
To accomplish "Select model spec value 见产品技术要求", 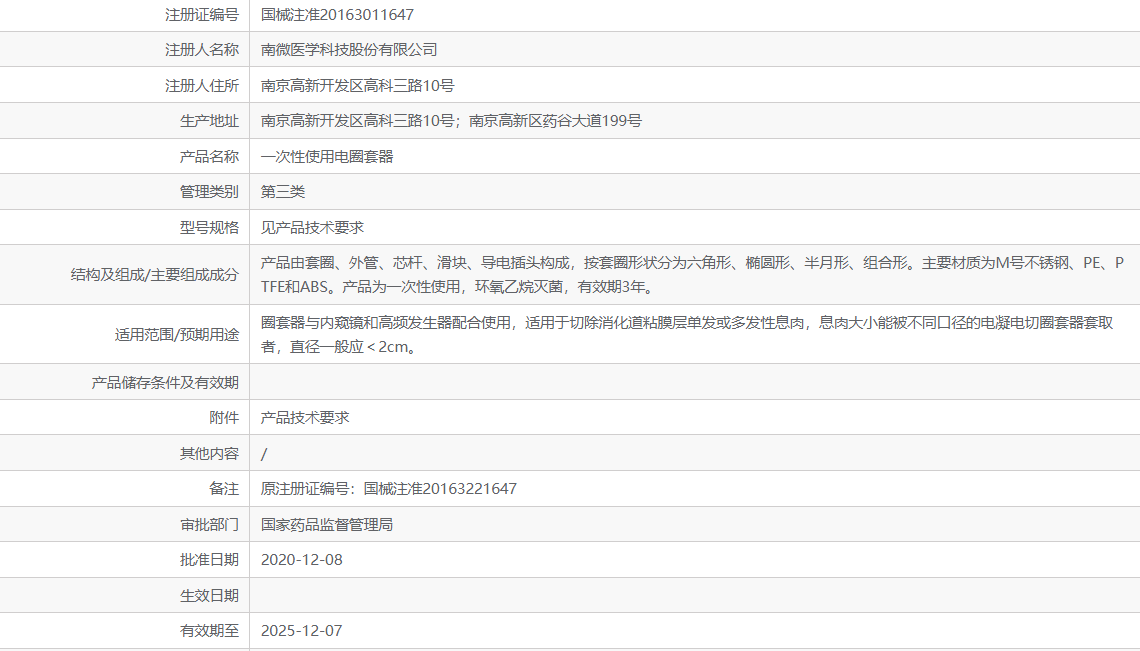I will [313, 227].
